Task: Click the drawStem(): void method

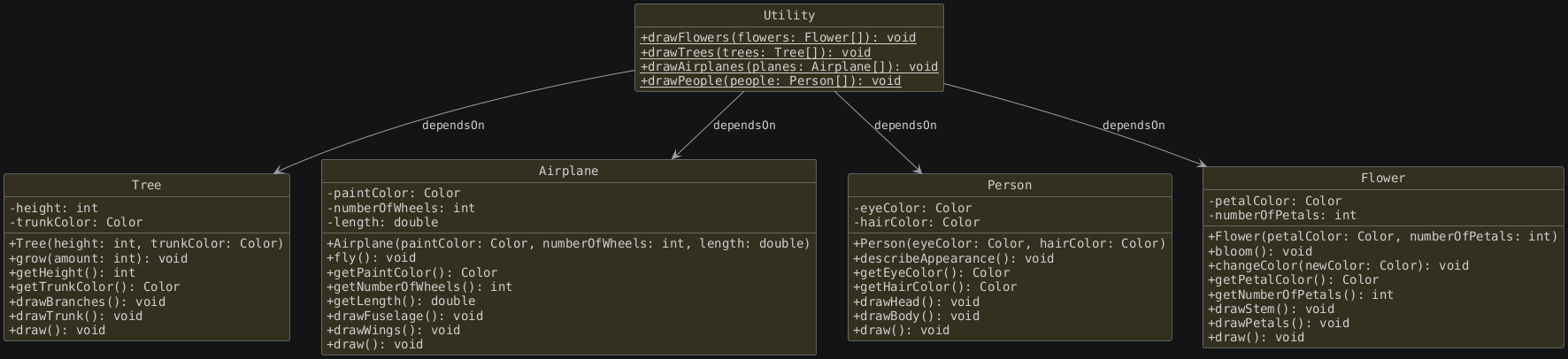Action: [x=1272, y=309]
